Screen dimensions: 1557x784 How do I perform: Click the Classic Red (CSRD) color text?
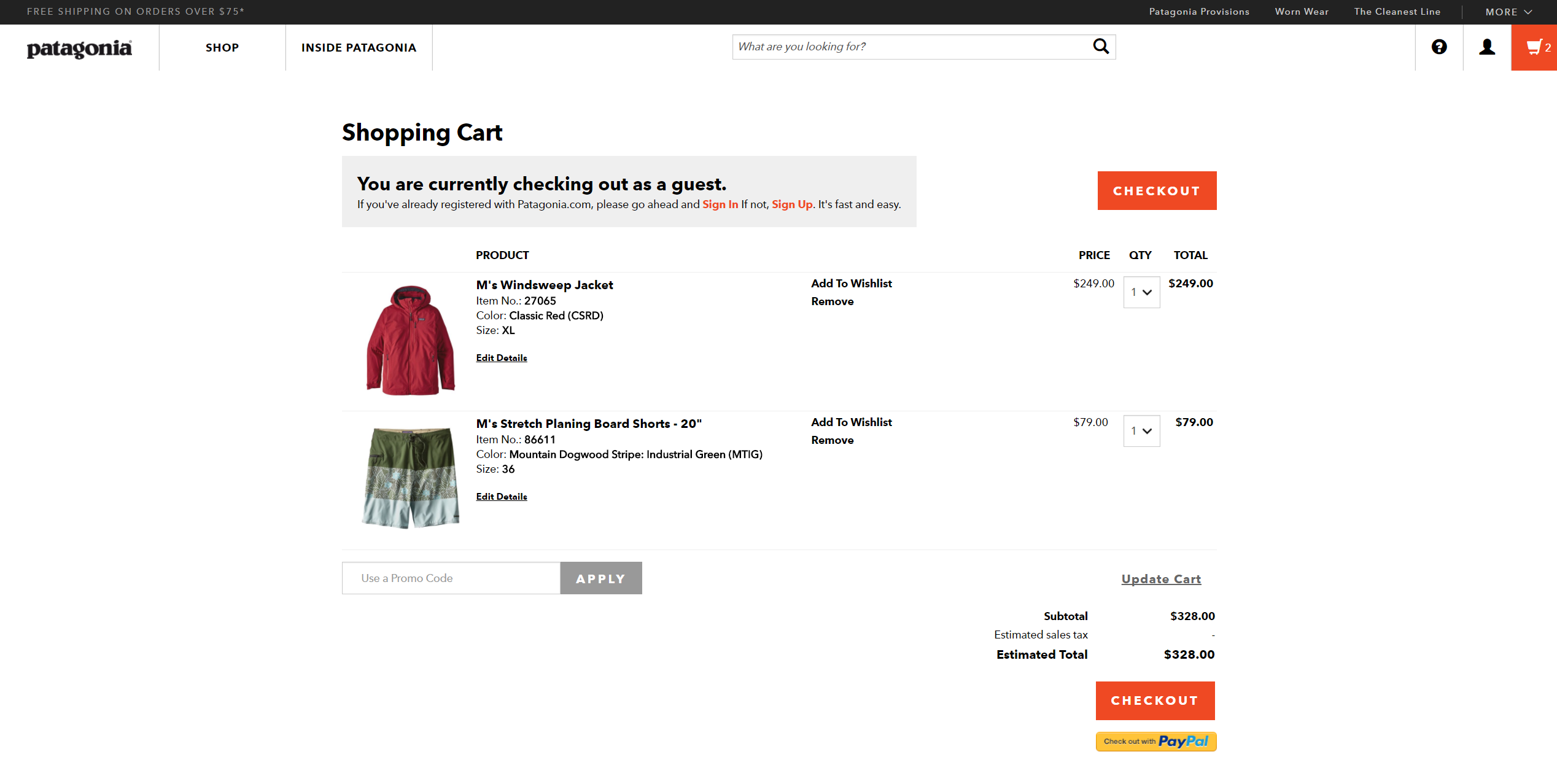click(556, 316)
